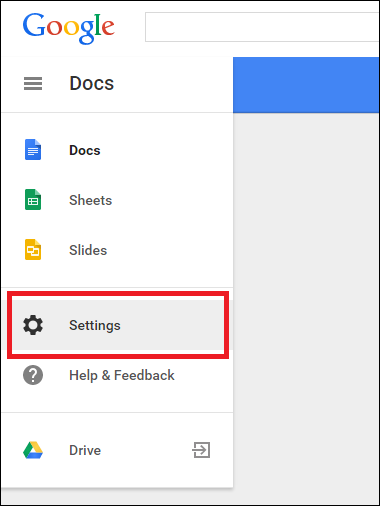Viewport: 380px width, 506px height.
Task: Click the blue Docs file icon
Action: (33, 150)
